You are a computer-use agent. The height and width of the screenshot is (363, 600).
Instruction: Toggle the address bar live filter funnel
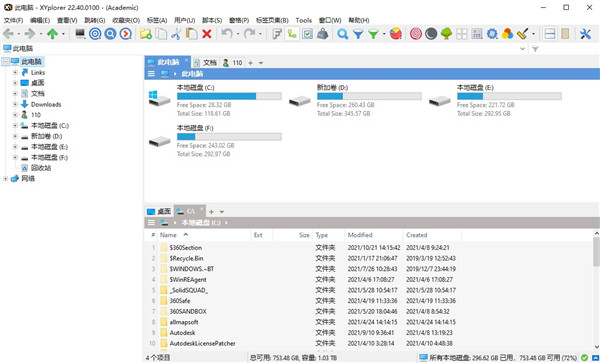click(x=535, y=49)
